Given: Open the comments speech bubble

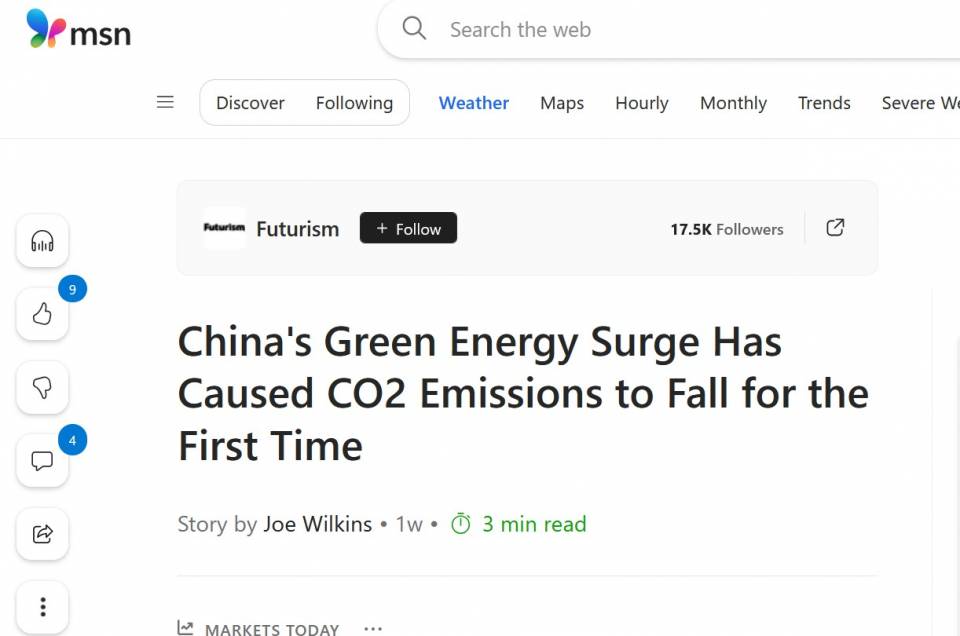Looking at the screenshot, I should [x=42, y=461].
